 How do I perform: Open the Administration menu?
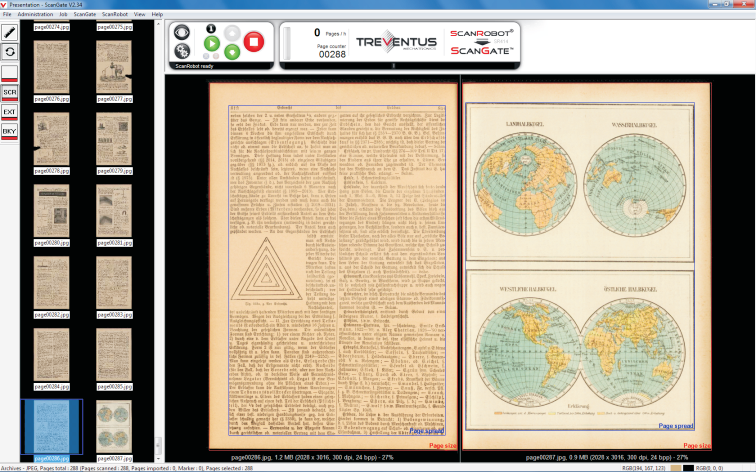tap(36, 15)
